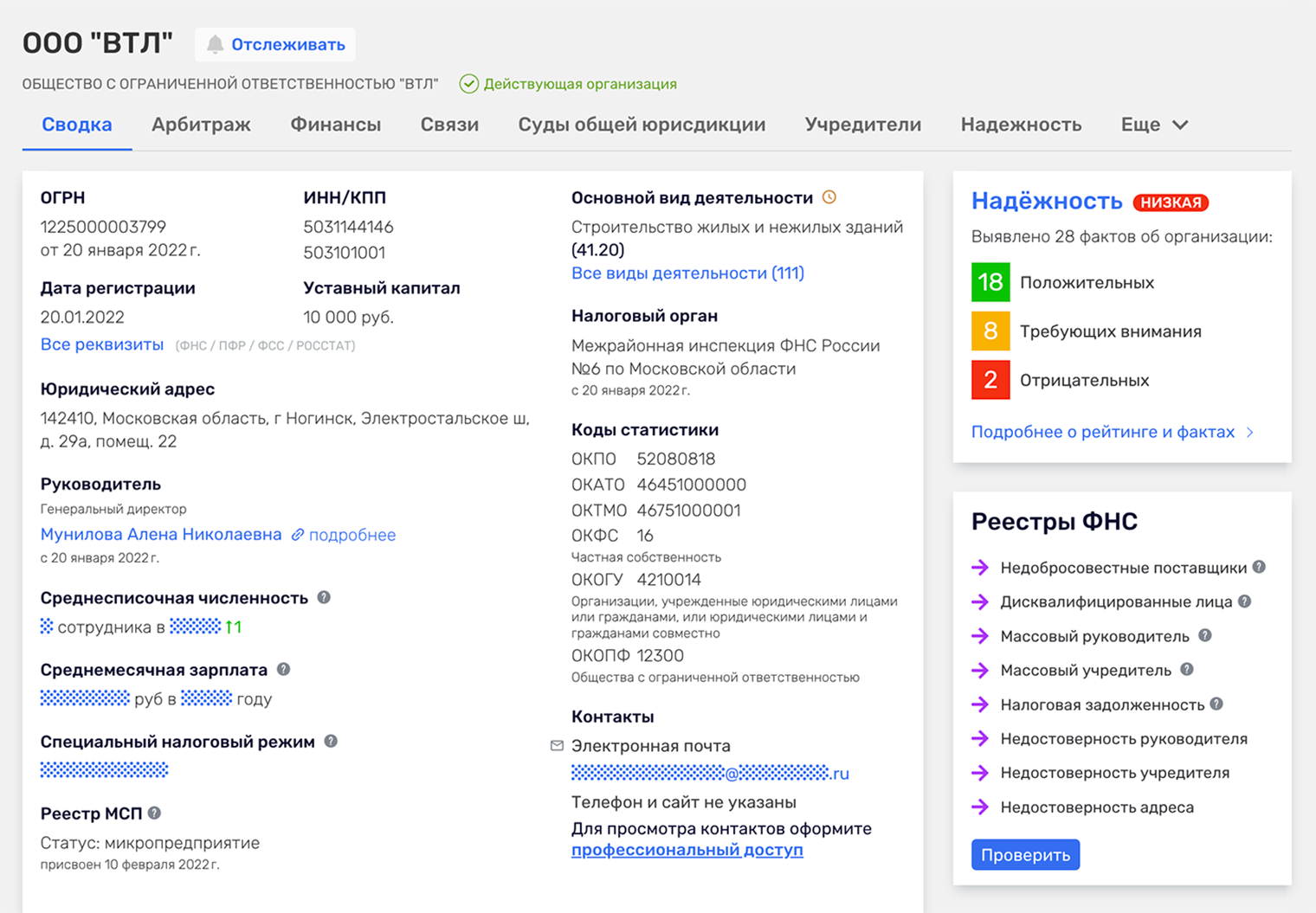Click ОКОГУ code 4210014
1316x913 pixels.
668,580
